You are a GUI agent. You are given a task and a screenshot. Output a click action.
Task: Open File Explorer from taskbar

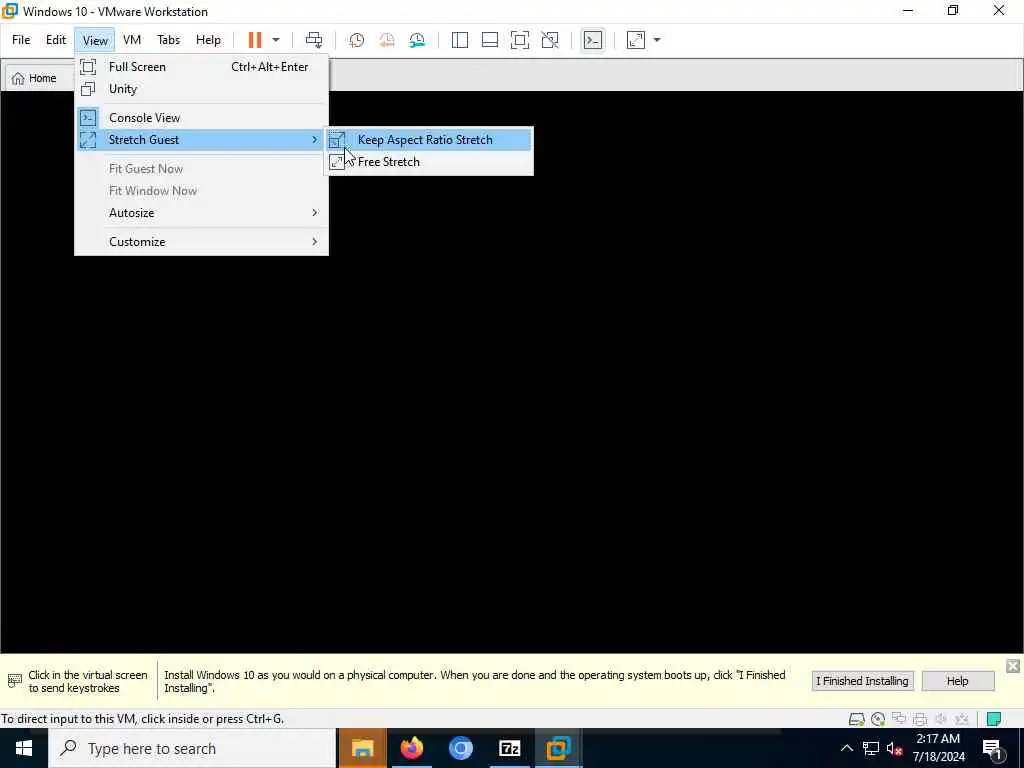pos(362,748)
